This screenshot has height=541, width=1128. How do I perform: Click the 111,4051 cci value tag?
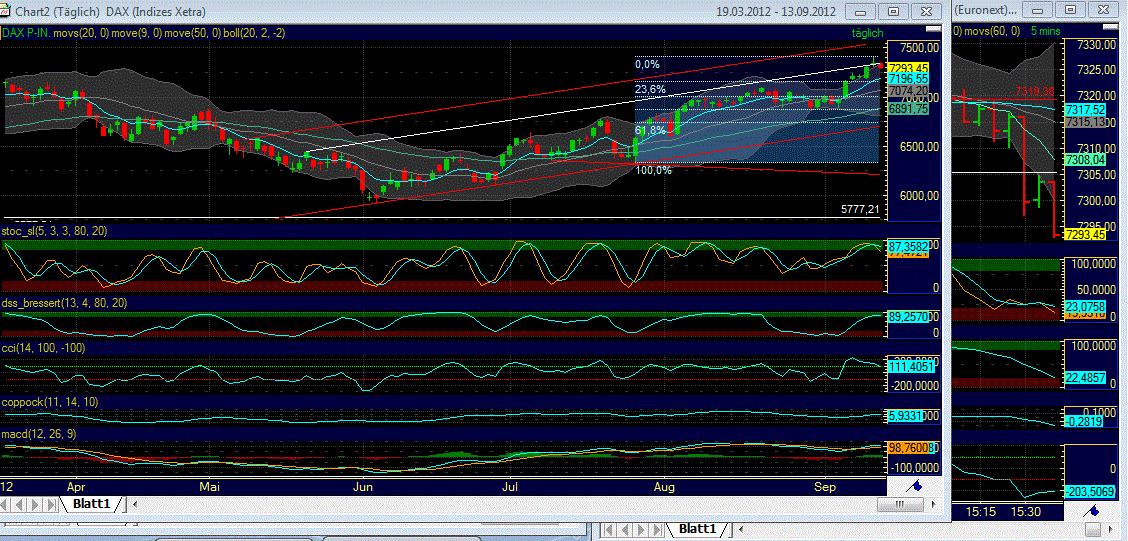[x=909, y=367]
